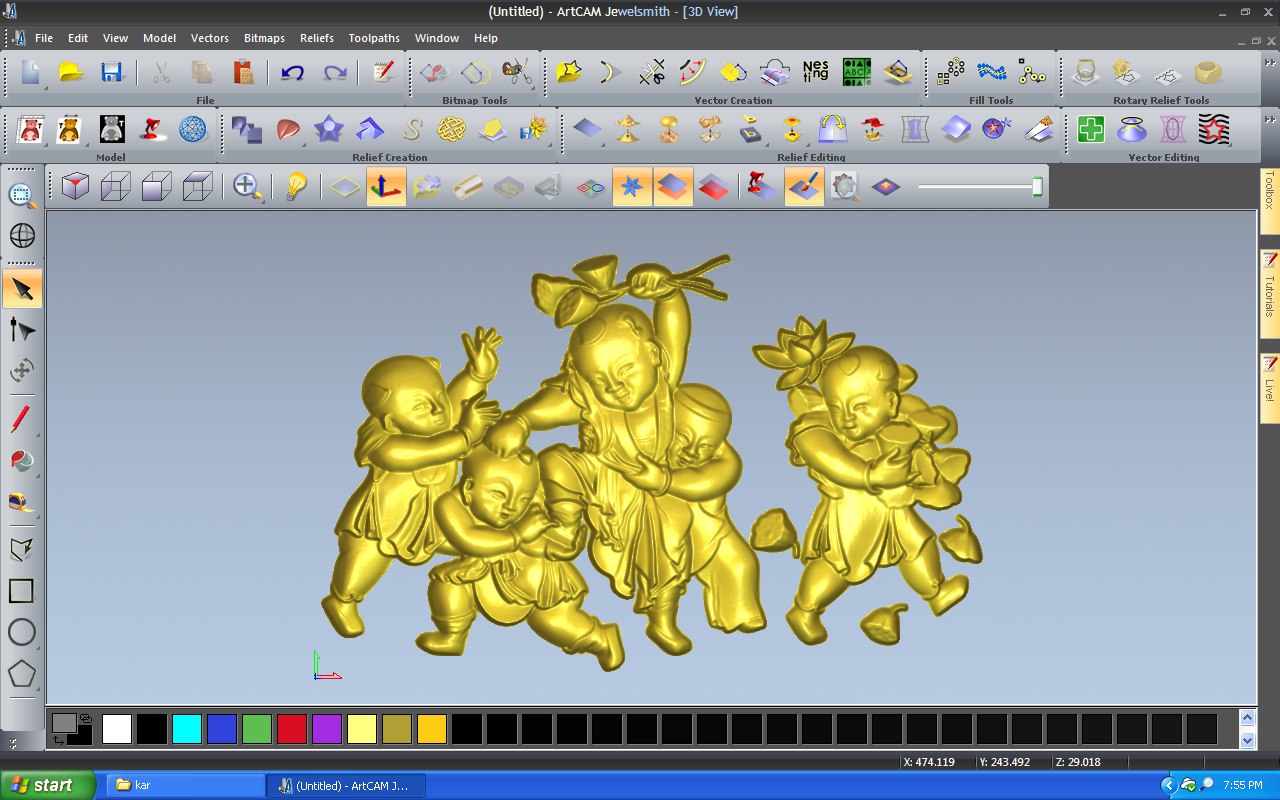
Task: Click the light bulb lighting icon
Action: [295, 187]
